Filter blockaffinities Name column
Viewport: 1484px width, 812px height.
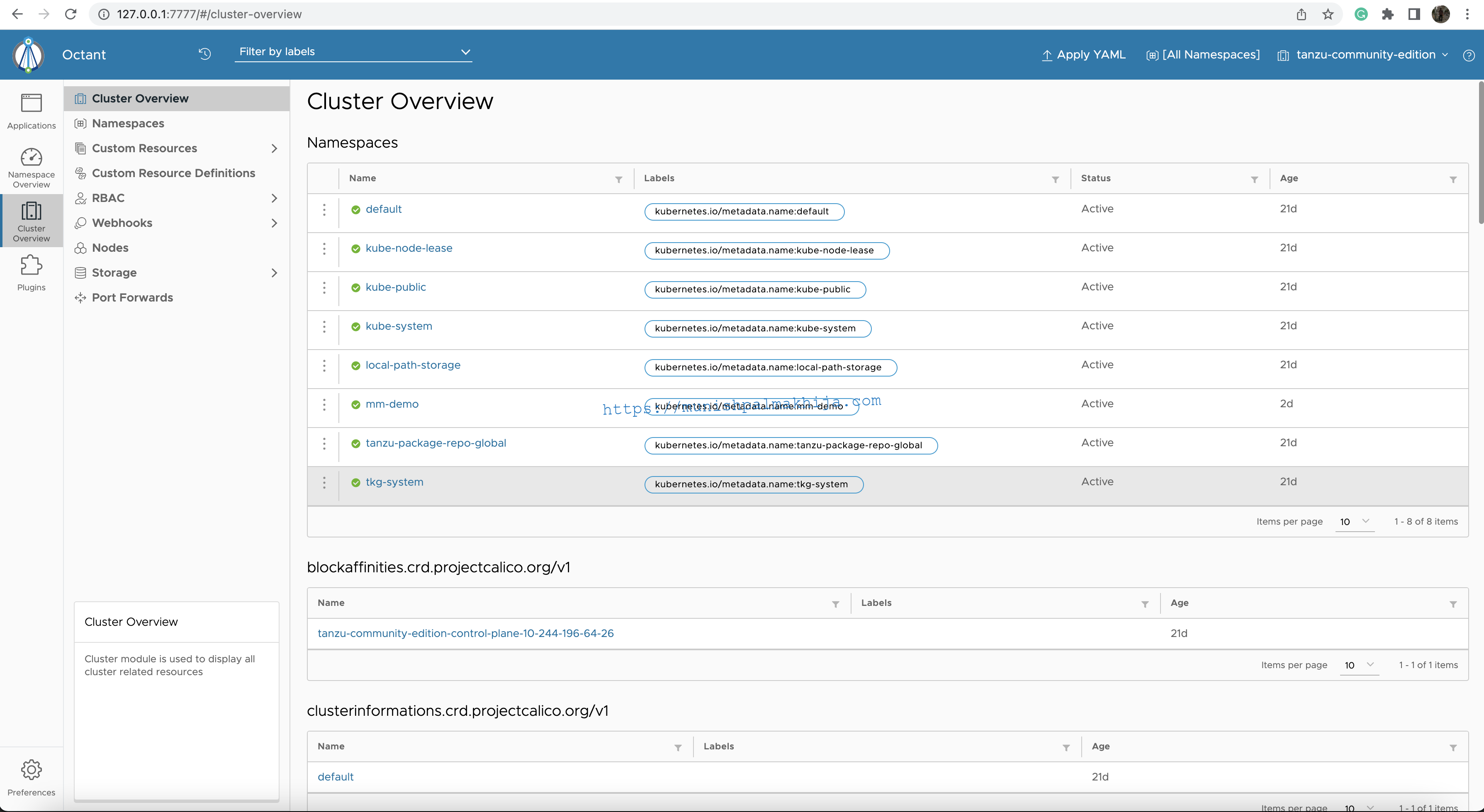[835, 604]
